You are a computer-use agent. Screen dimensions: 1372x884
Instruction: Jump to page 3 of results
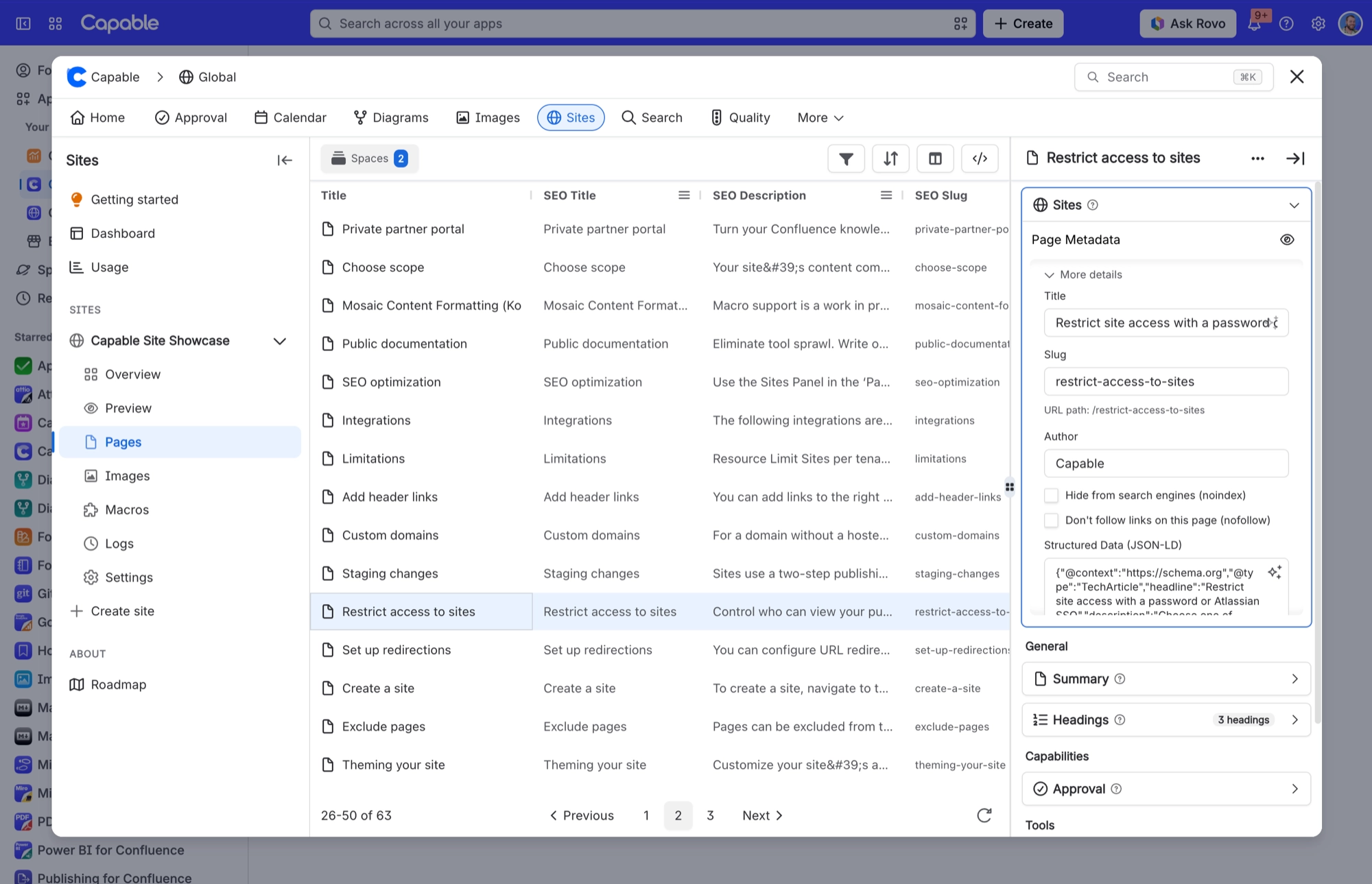710,815
